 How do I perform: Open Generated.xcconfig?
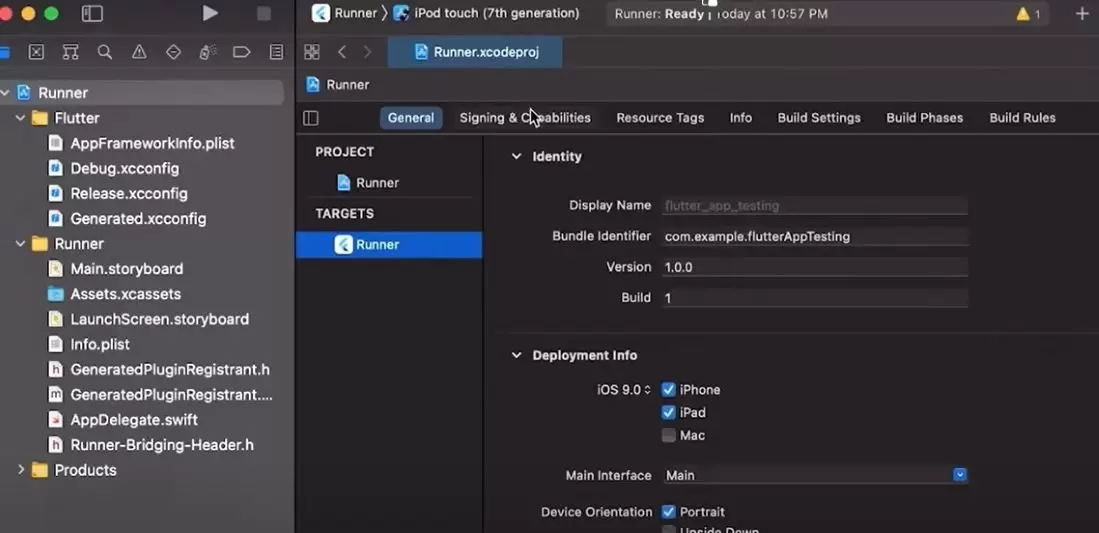(x=138, y=219)
